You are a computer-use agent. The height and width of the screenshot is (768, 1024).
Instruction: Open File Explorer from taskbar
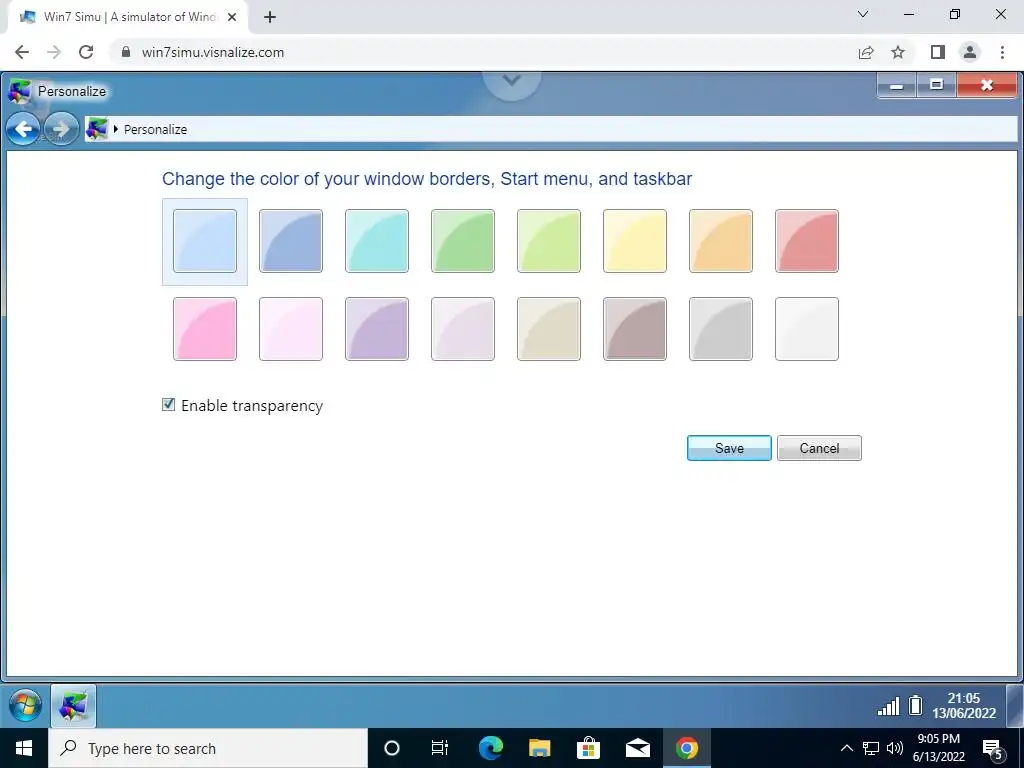point(539,748)
